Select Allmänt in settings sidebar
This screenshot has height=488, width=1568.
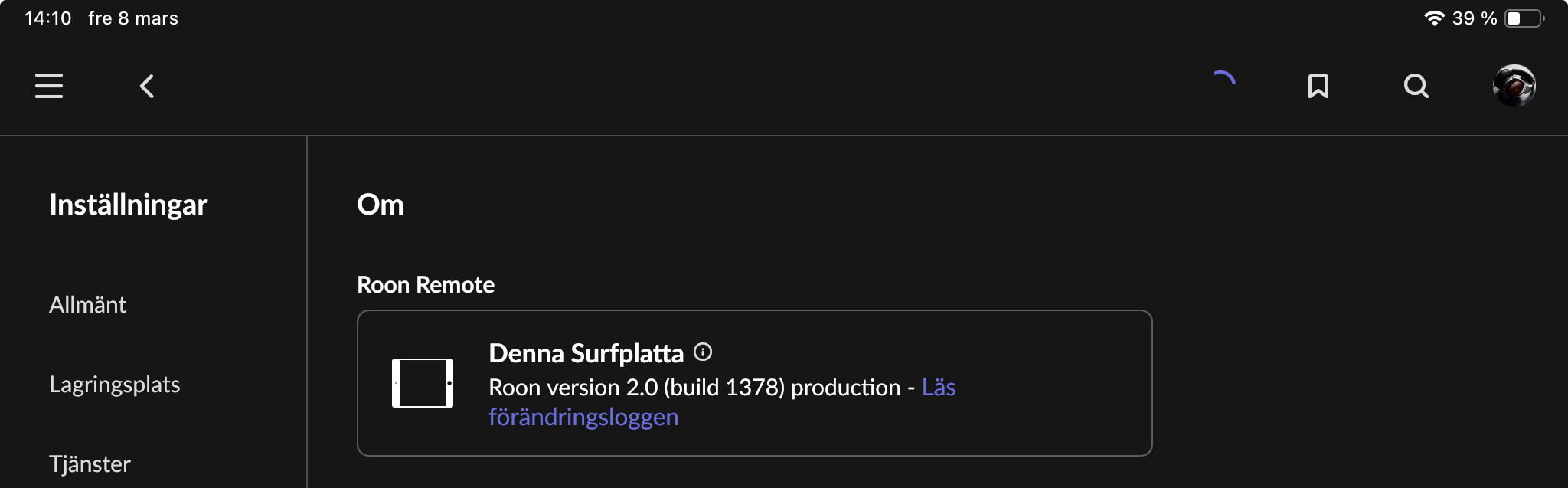(x=87, y=305)
